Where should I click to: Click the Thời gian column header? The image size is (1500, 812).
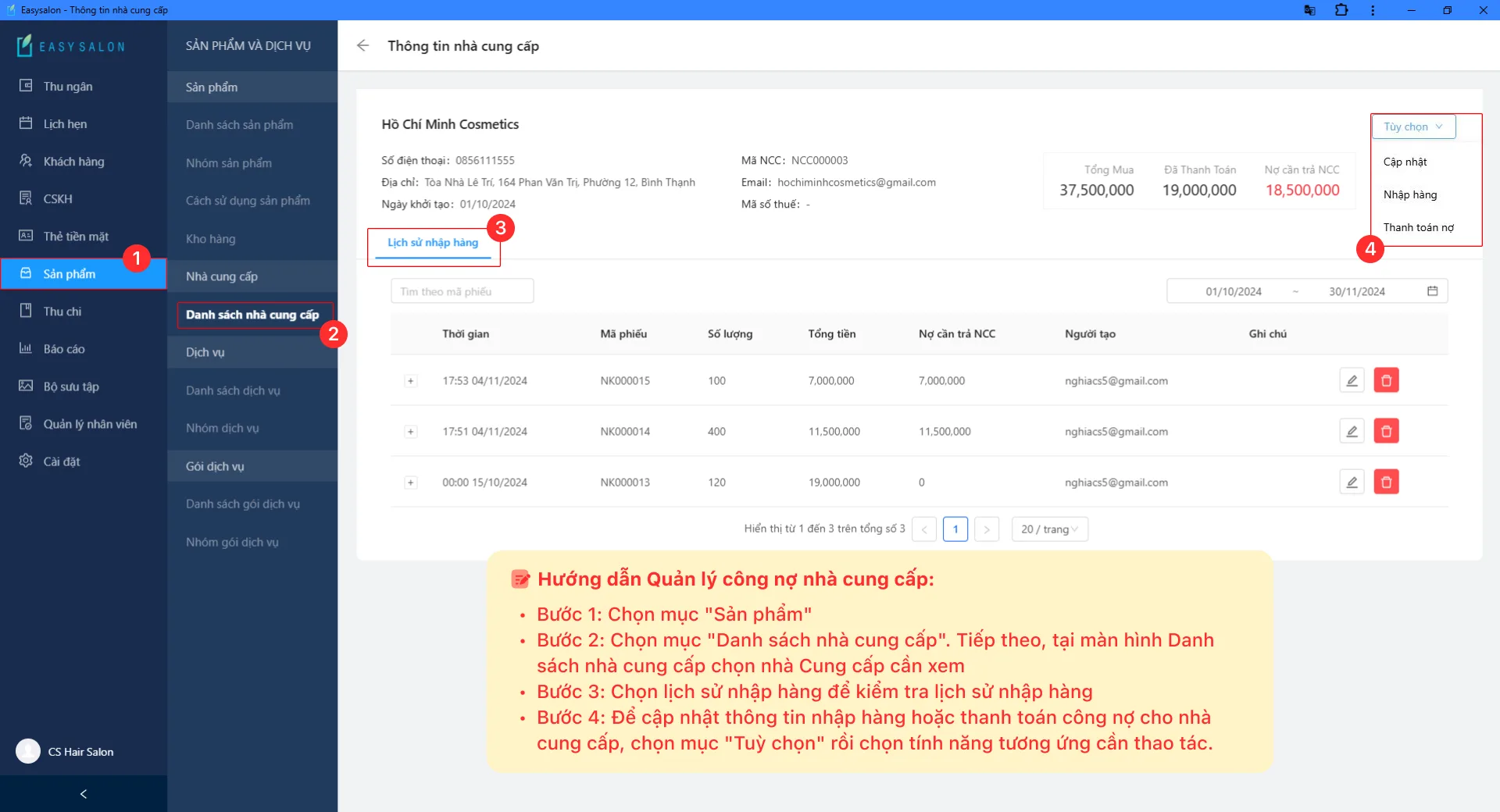466,333
